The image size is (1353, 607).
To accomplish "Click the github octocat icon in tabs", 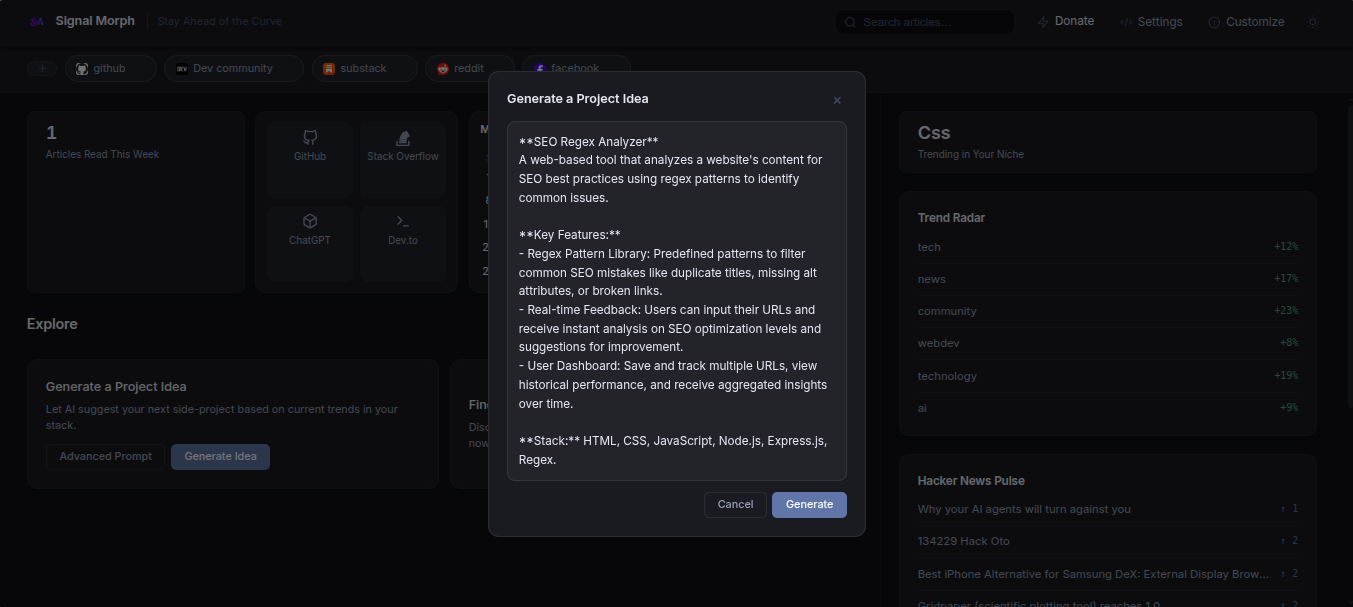I will click(x=82, y=69).
